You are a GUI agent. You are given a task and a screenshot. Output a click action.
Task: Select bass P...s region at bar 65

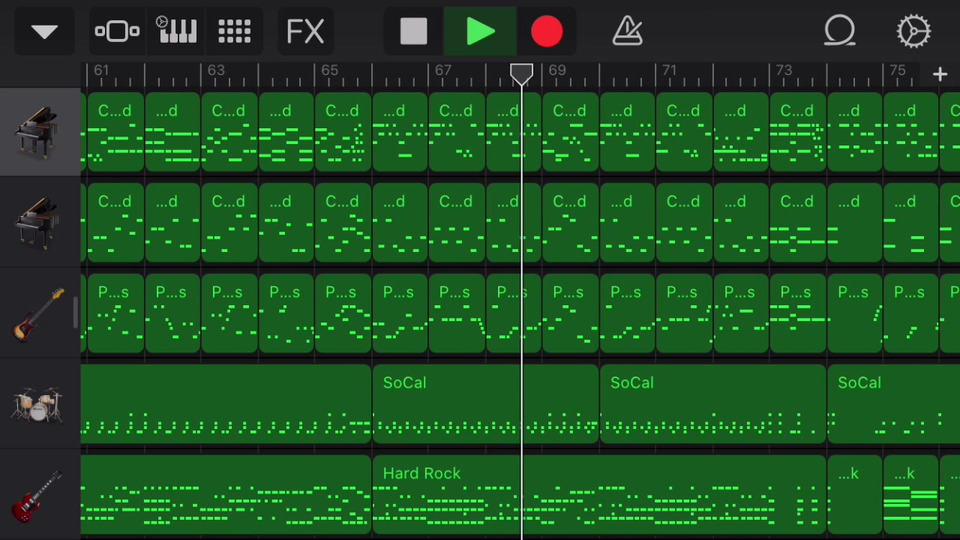(343, 313)
